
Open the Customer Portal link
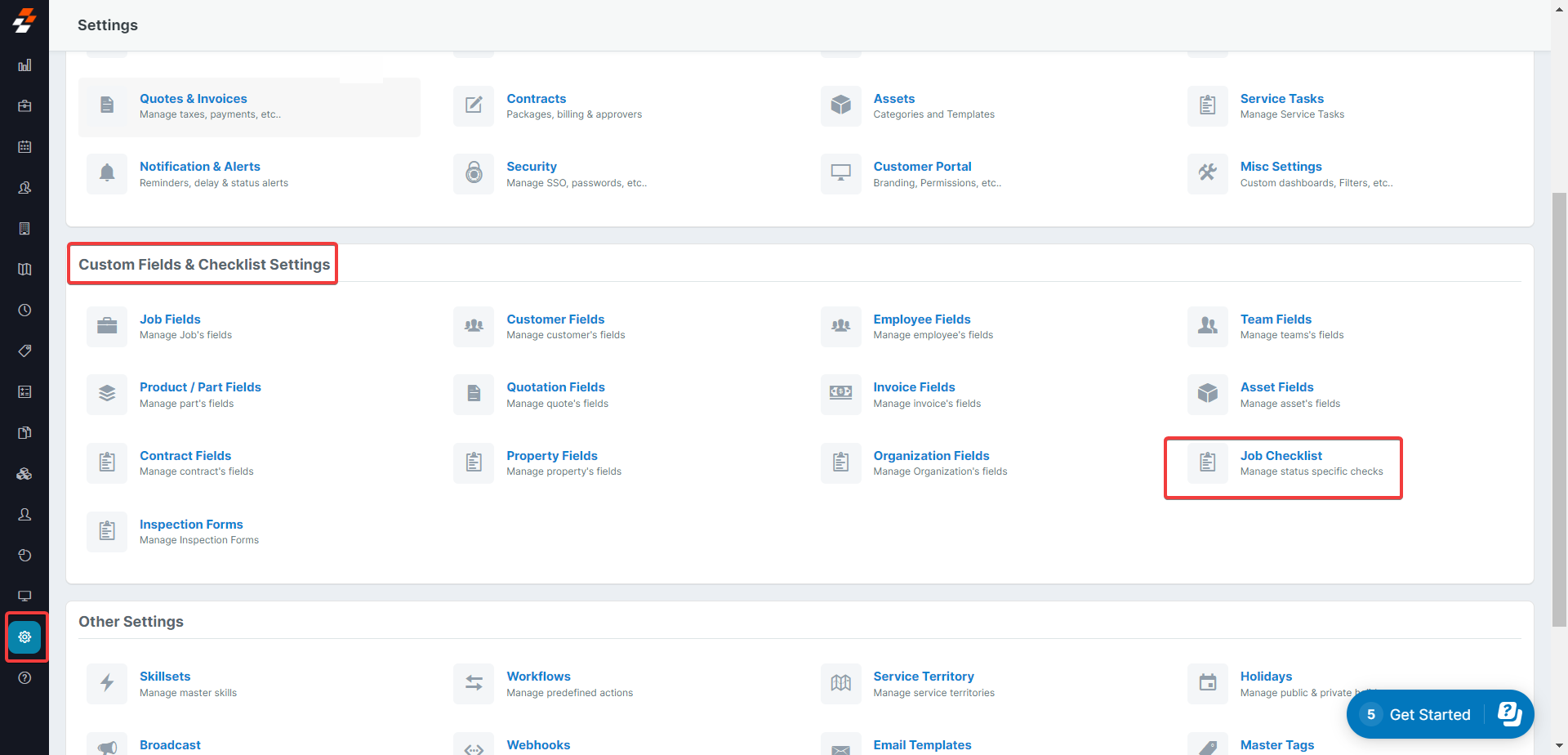pos(922,167)
